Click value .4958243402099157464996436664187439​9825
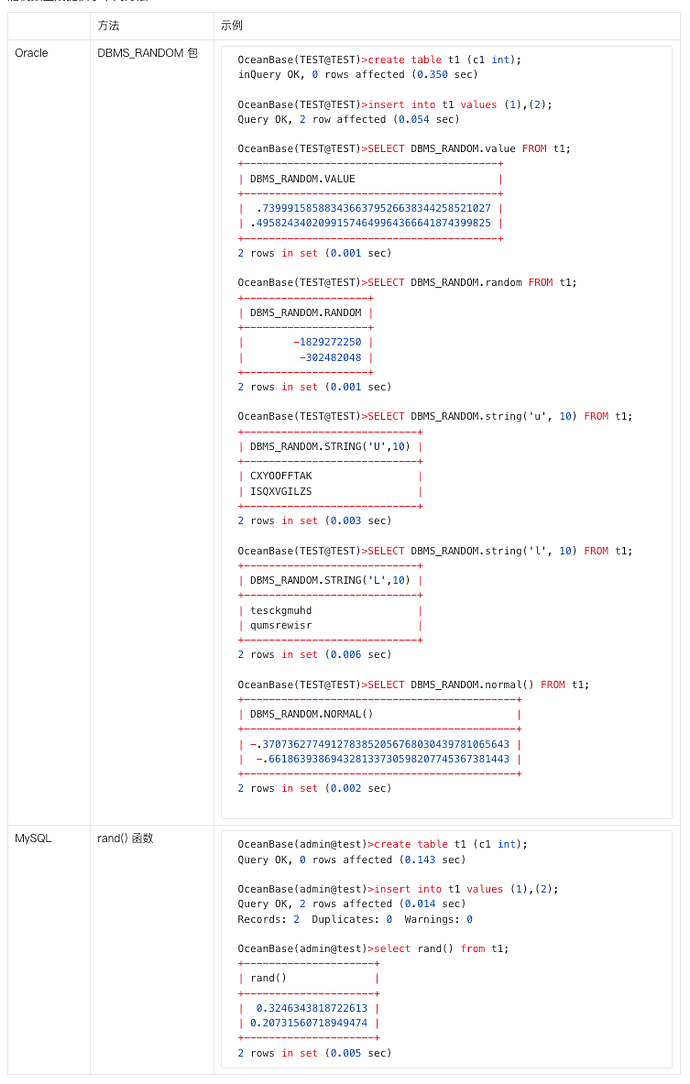 click(371, 223)
